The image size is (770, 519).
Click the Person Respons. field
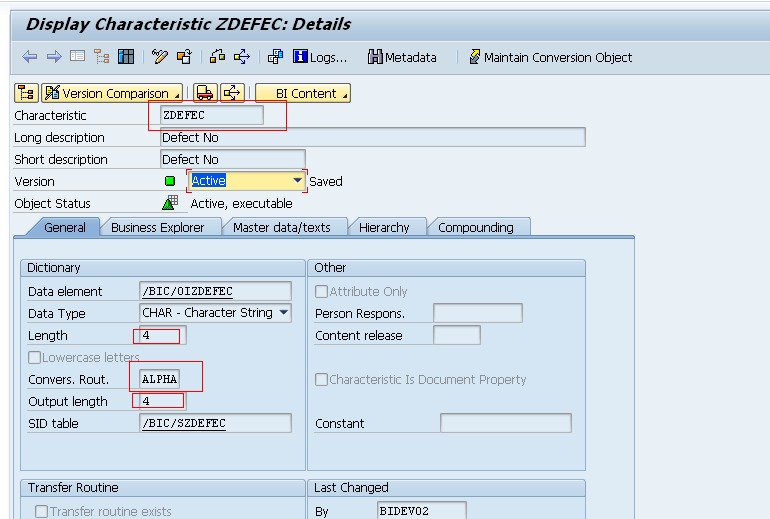coord(478,313)
